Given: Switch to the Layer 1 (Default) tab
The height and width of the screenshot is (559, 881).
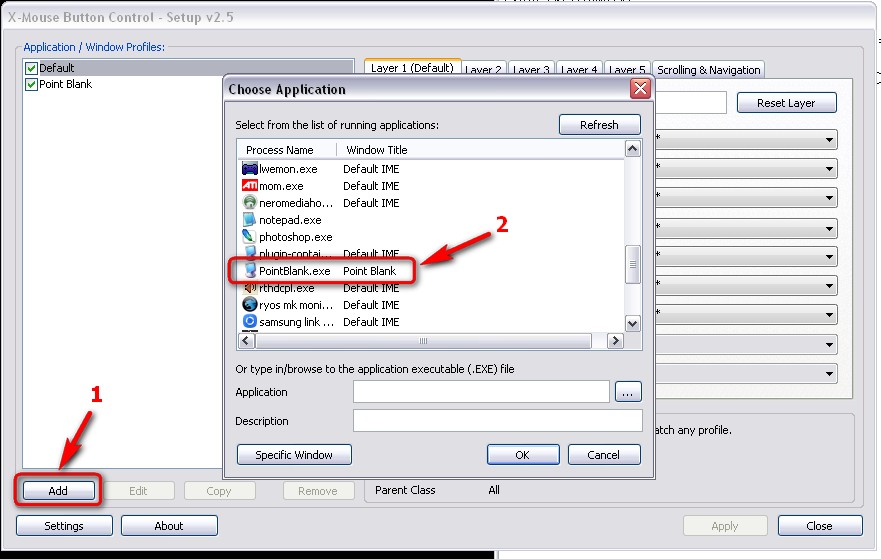Looking at the screenshot, I should [412, 68].
